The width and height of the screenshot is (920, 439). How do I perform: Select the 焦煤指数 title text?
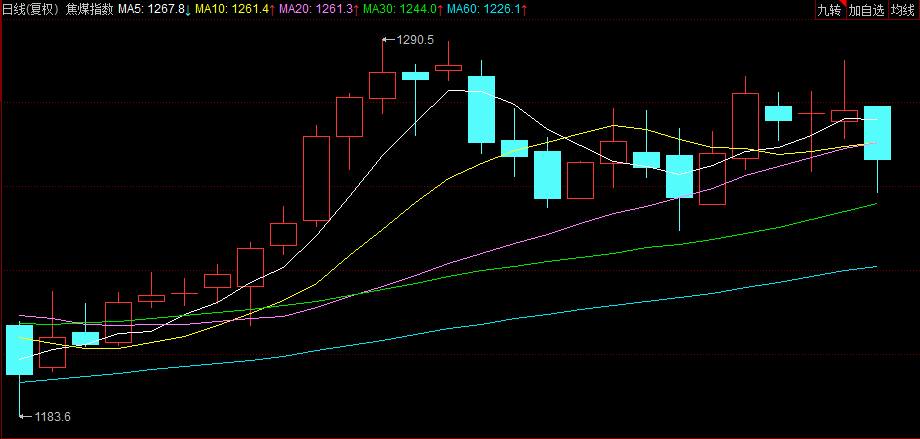click(89, 9)
